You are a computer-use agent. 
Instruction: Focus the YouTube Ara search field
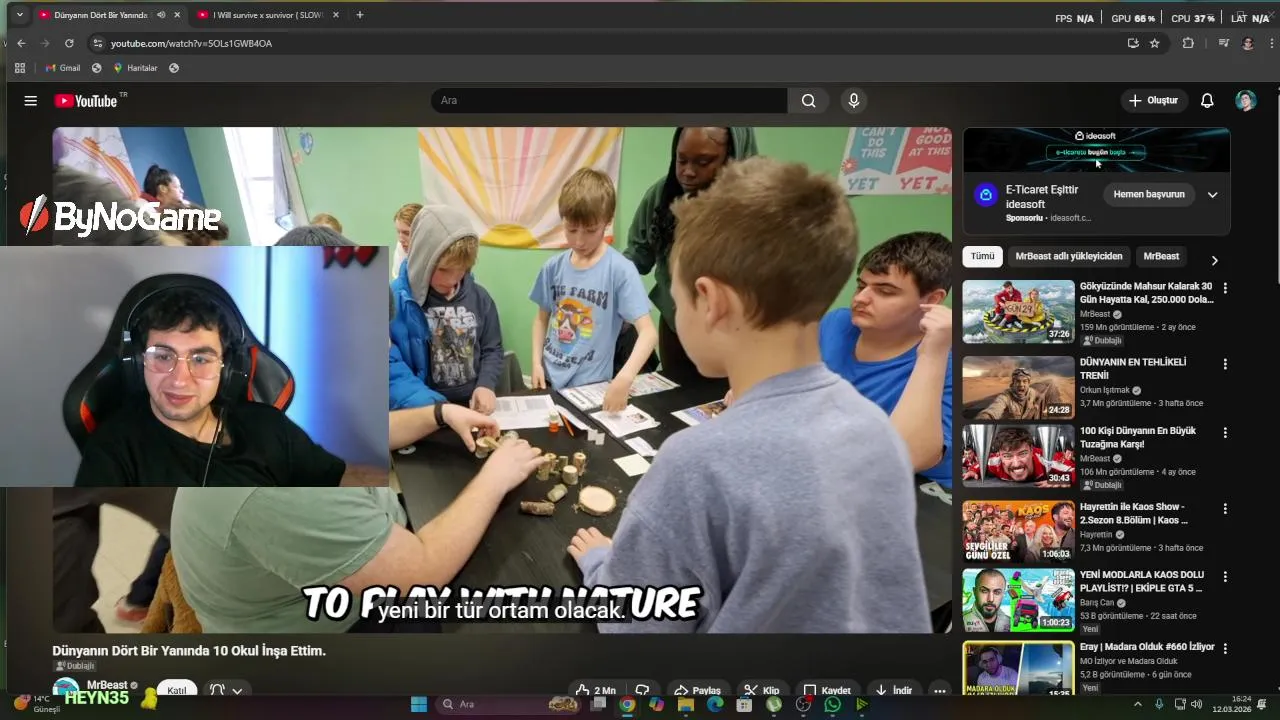[609, 101]
